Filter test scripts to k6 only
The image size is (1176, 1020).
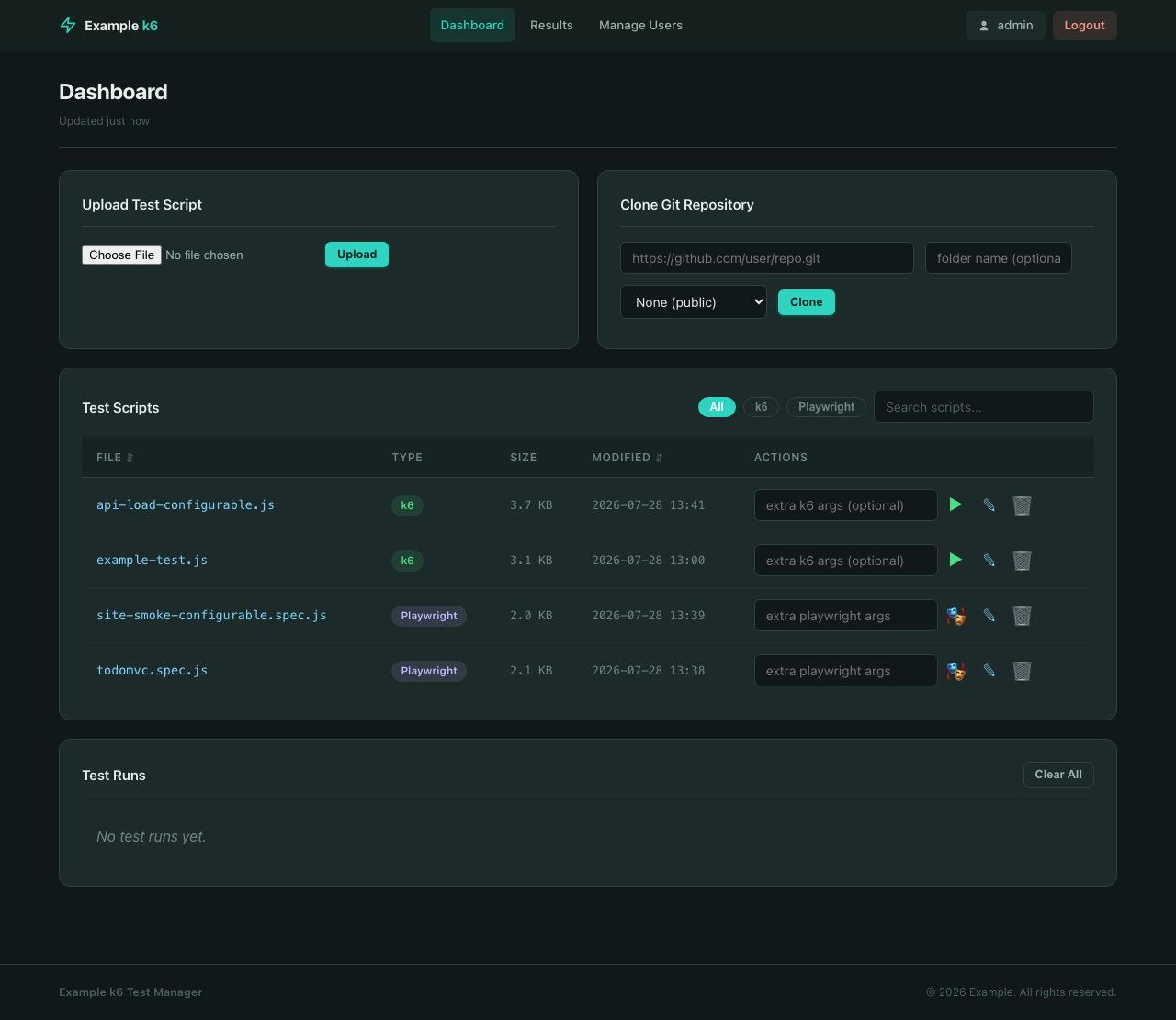point(761,407)
